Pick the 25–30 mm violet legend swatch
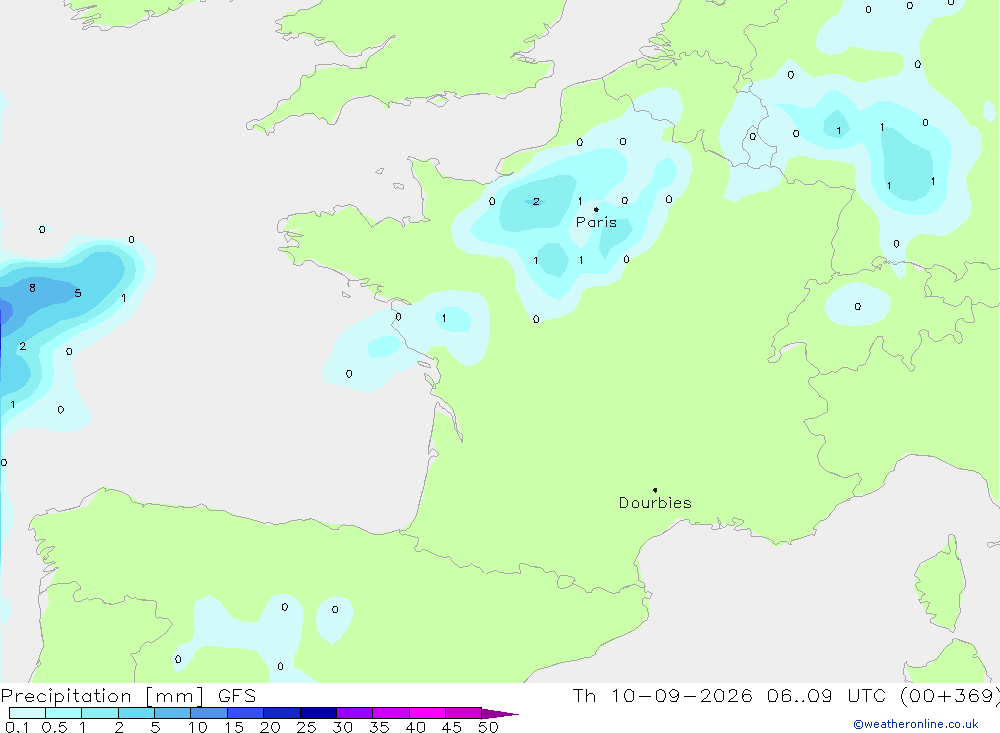The image size is (1000, 733). point(355,713)
